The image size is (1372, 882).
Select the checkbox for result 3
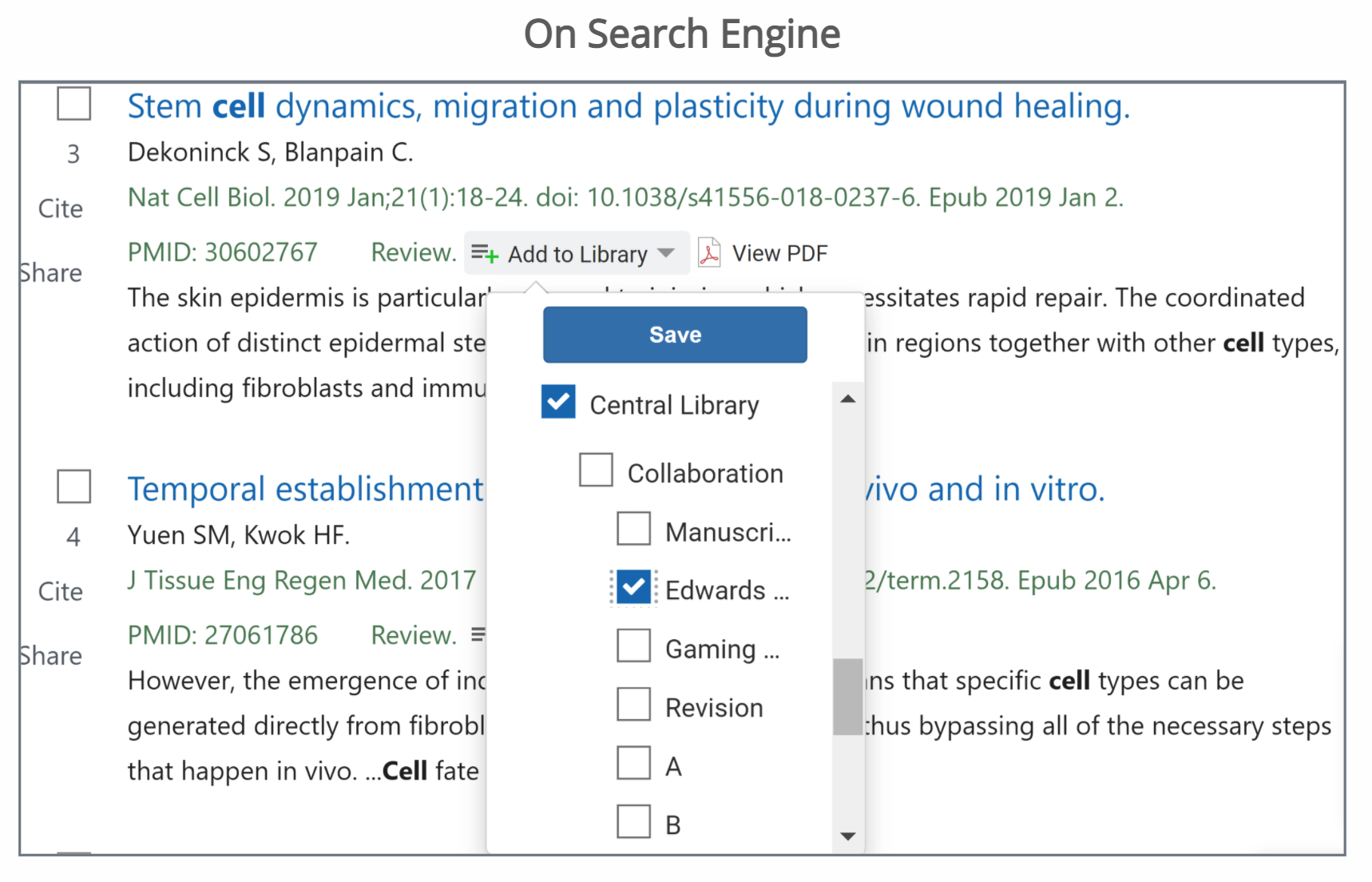[74, 104]
